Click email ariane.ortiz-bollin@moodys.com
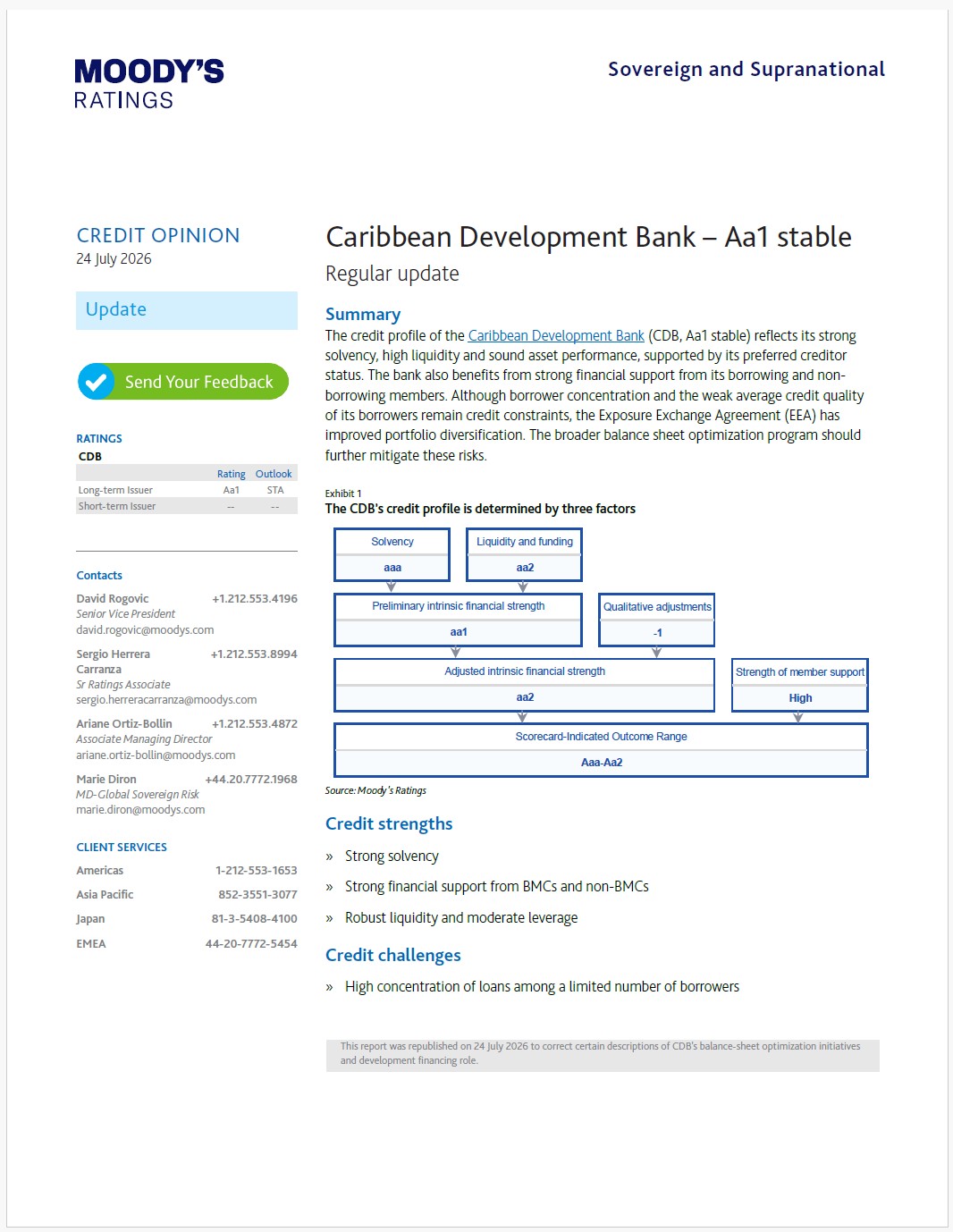 pos(156,755)
